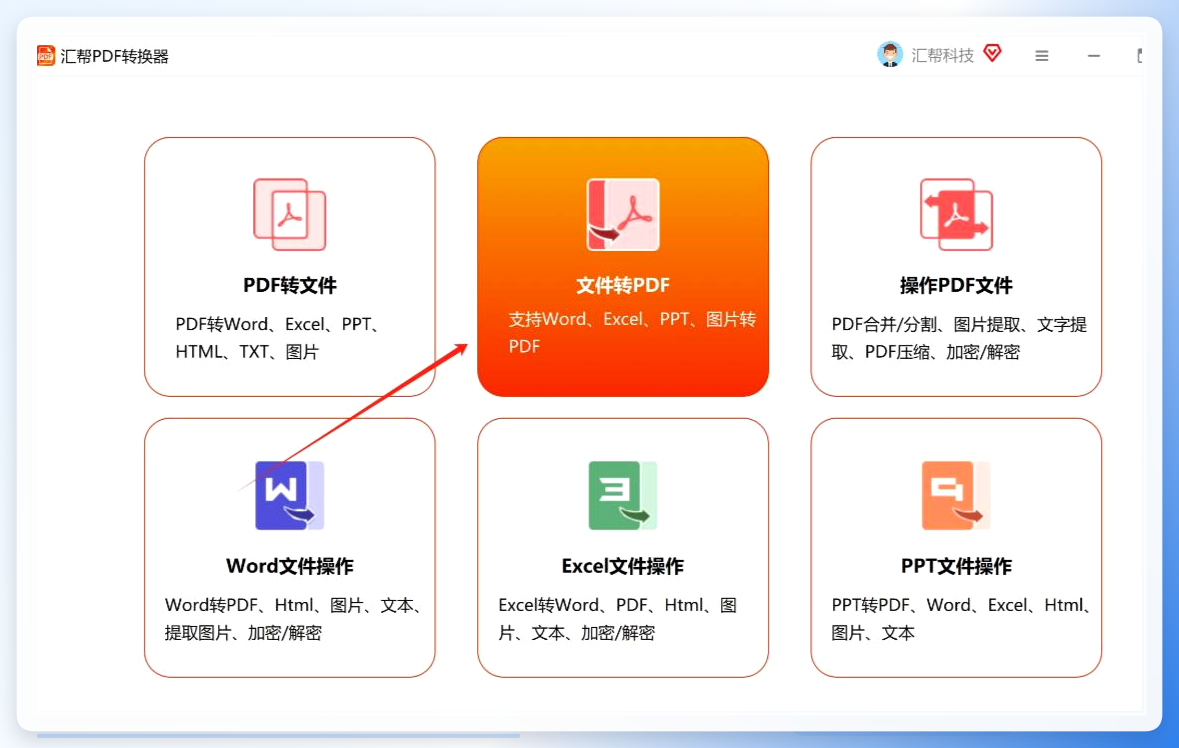
Task: Click the Word文件操作 title text
Action: 289,566
